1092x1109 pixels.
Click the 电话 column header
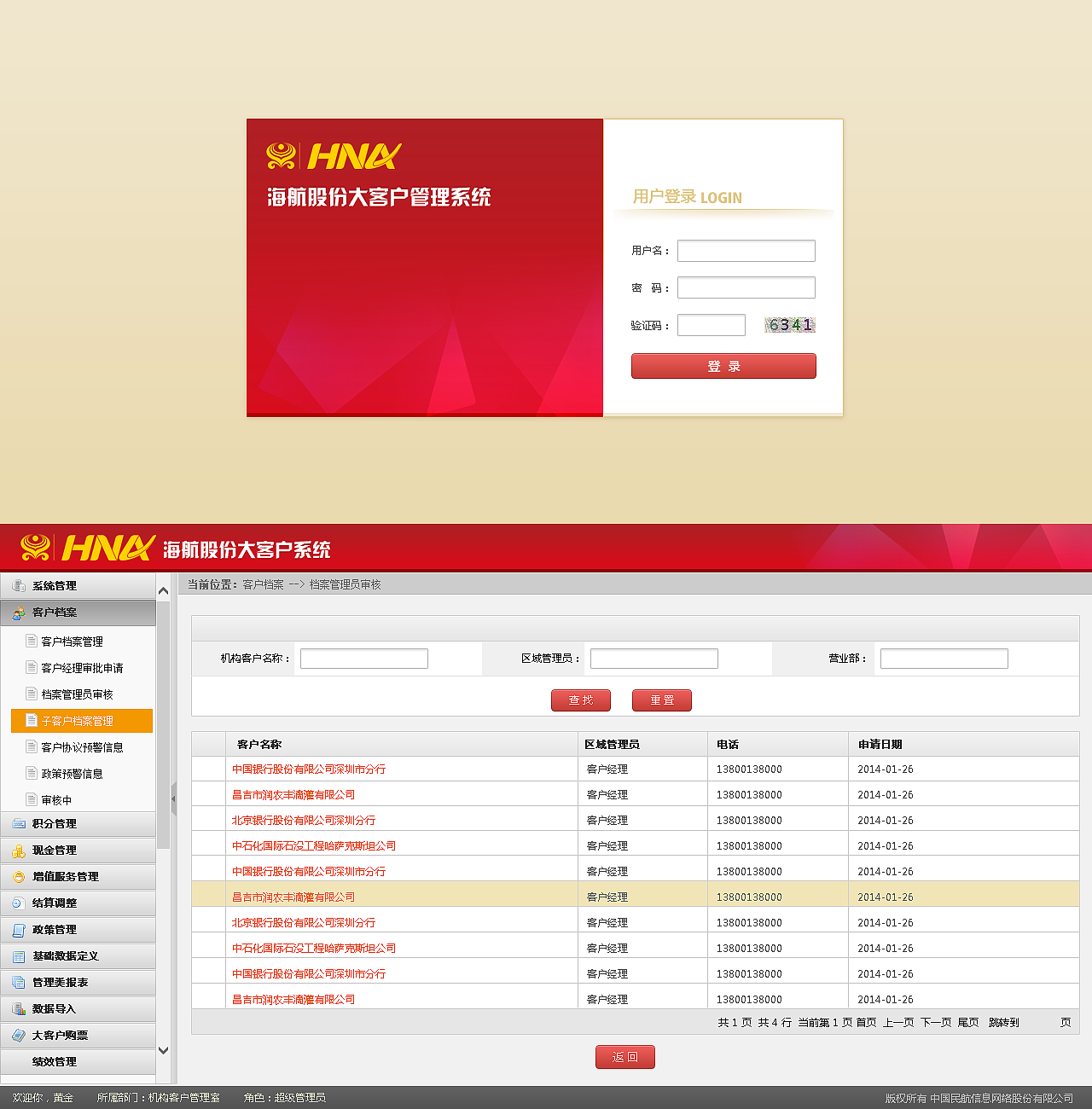(728, 745)
